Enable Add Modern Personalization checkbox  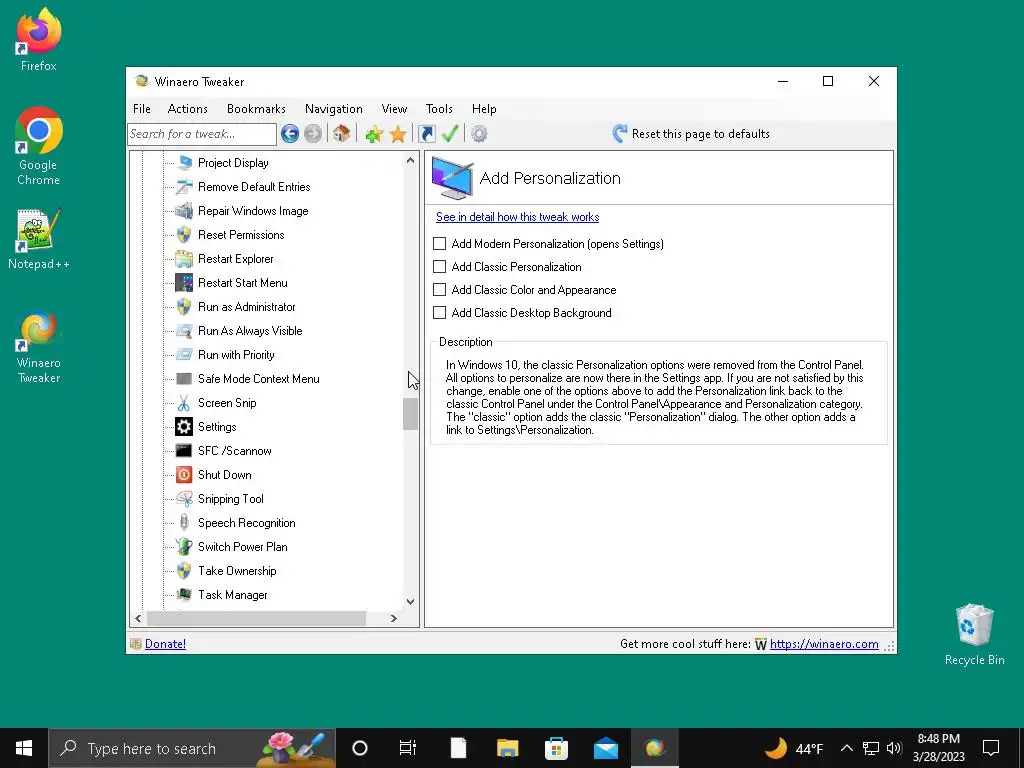[440, 244]
